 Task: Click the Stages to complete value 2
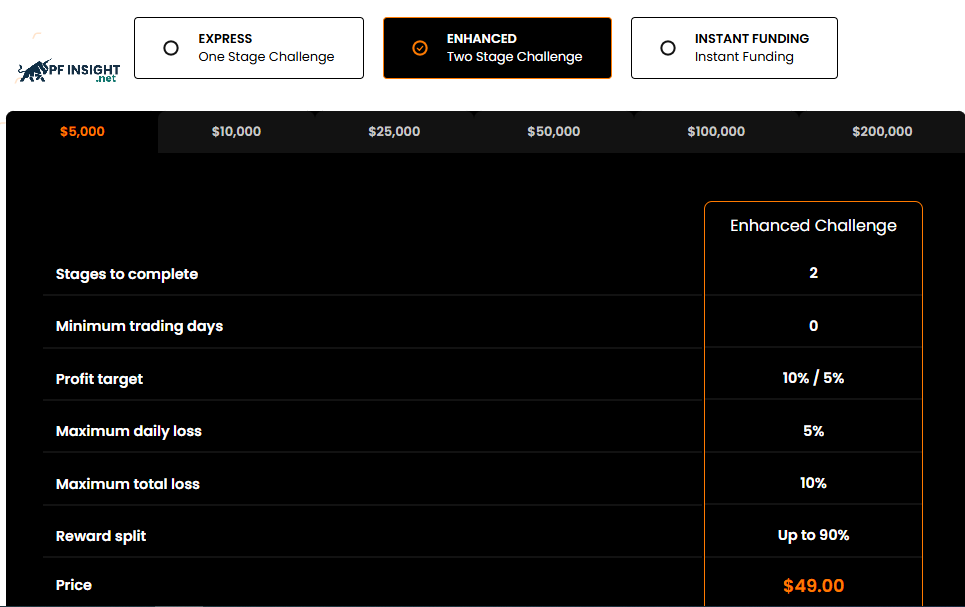pyautogui.click(x=814, y=273)
